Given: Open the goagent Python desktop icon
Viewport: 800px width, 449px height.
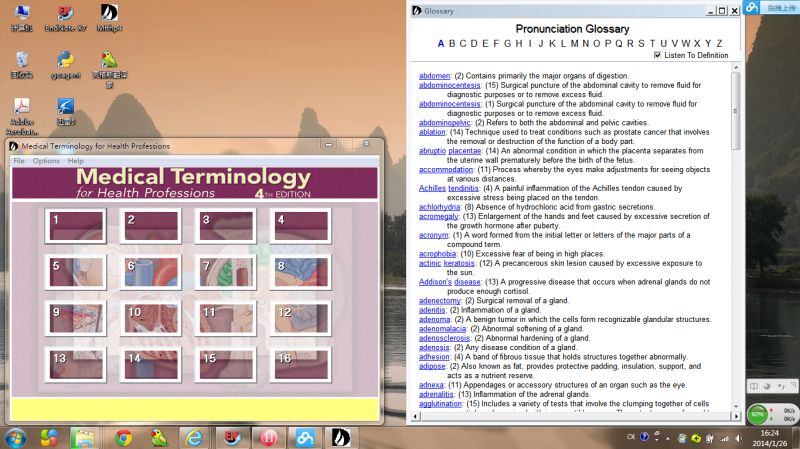Looking at the screenshot, I should pyautogui.click(x=65, y=65).
